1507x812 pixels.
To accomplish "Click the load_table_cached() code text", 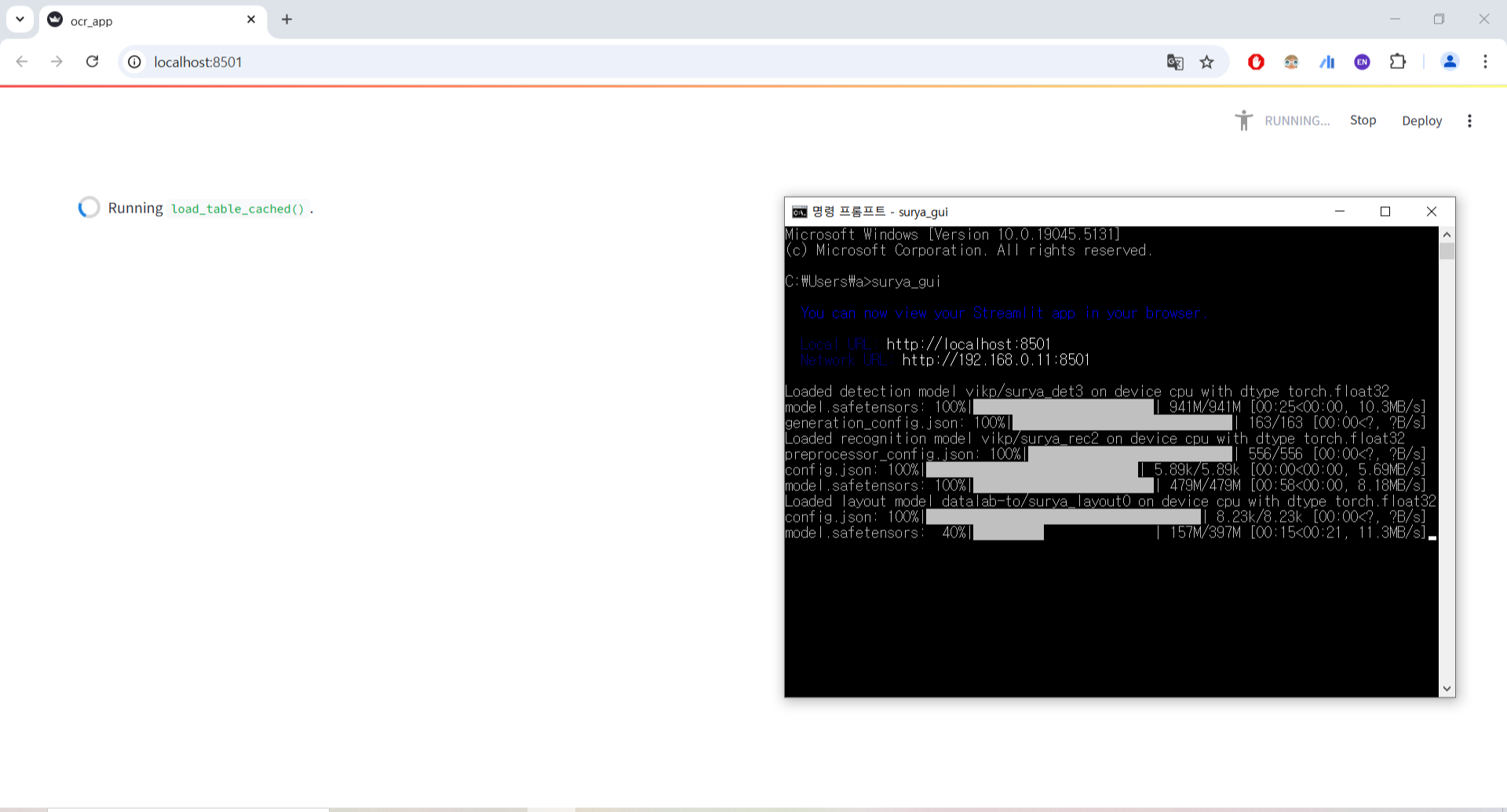I will pos(238,209).
